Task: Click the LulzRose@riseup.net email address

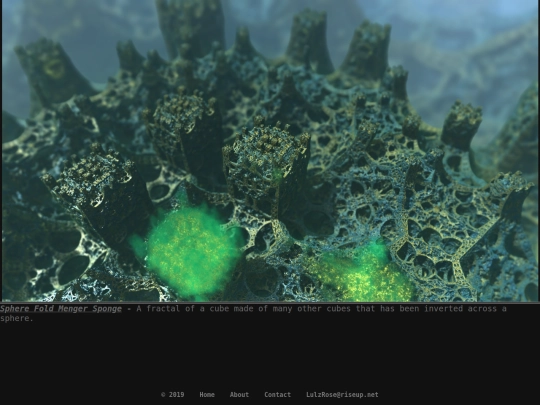Action: [x=342, y=395]
